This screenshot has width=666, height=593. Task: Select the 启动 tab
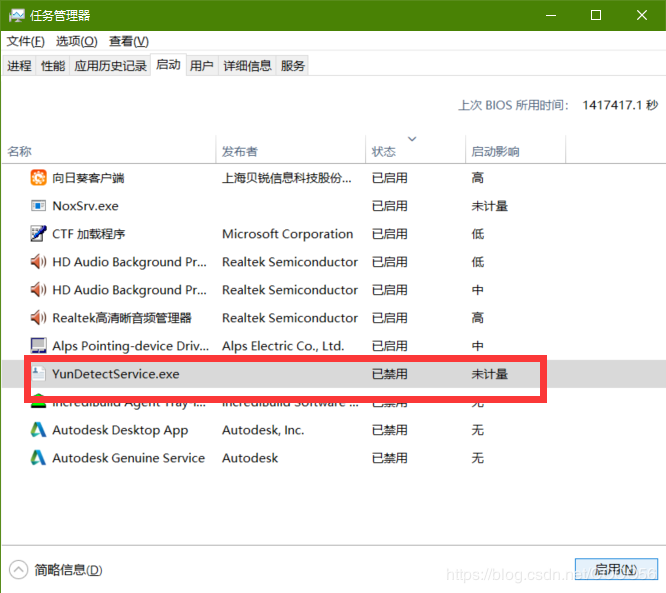coord(168,65)
